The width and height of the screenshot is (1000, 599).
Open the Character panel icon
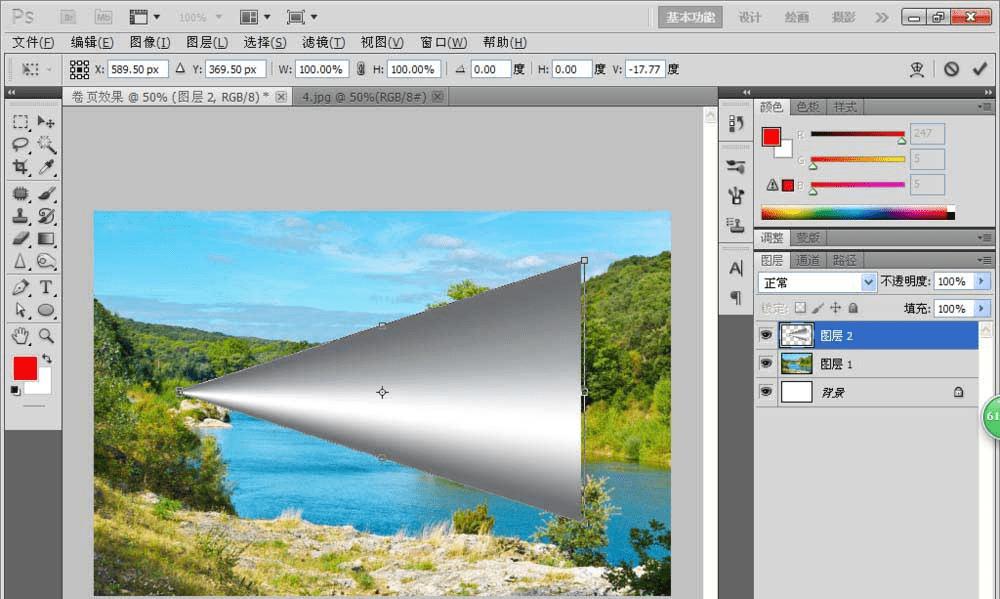[736, 269]
